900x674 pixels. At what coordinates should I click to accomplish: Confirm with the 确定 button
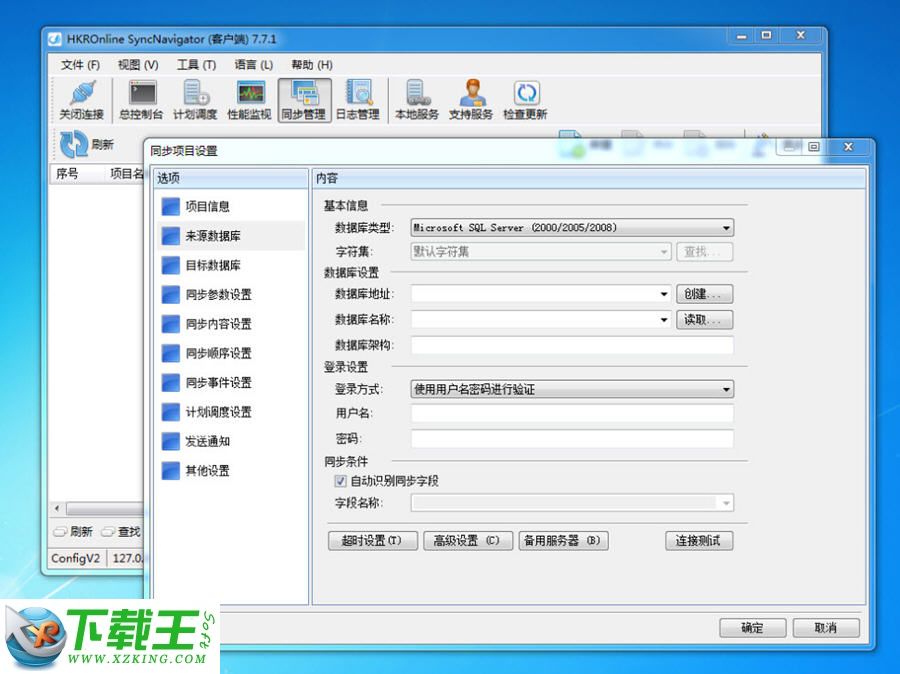click(x=752, y=627)
